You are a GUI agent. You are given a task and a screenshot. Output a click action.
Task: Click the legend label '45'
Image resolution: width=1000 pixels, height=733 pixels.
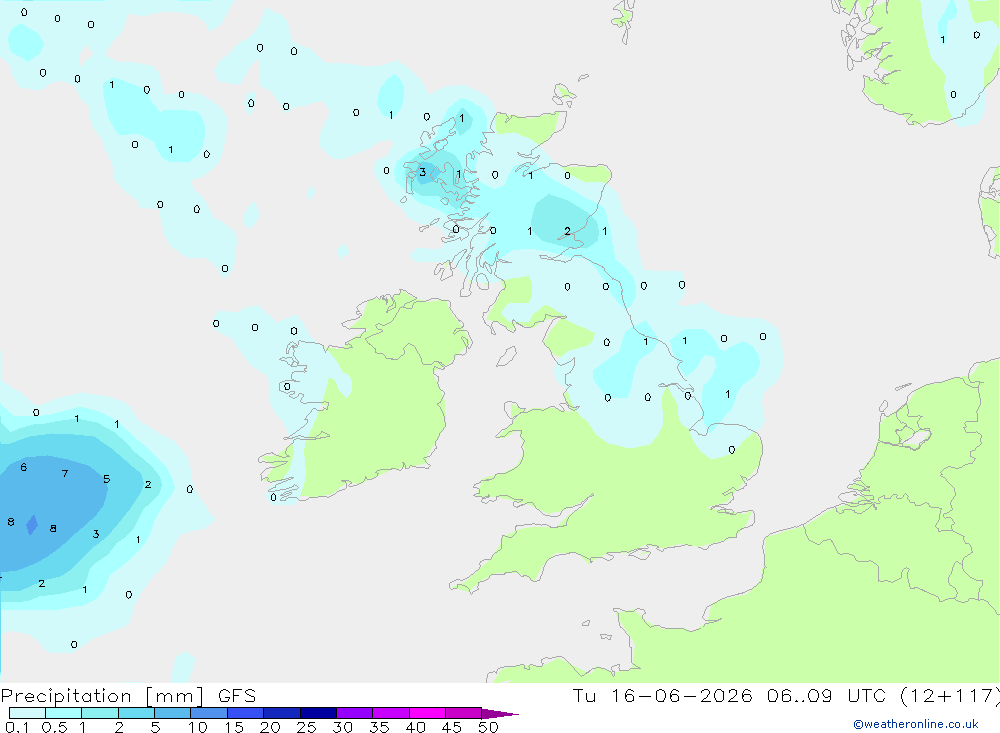coord(452,727)
